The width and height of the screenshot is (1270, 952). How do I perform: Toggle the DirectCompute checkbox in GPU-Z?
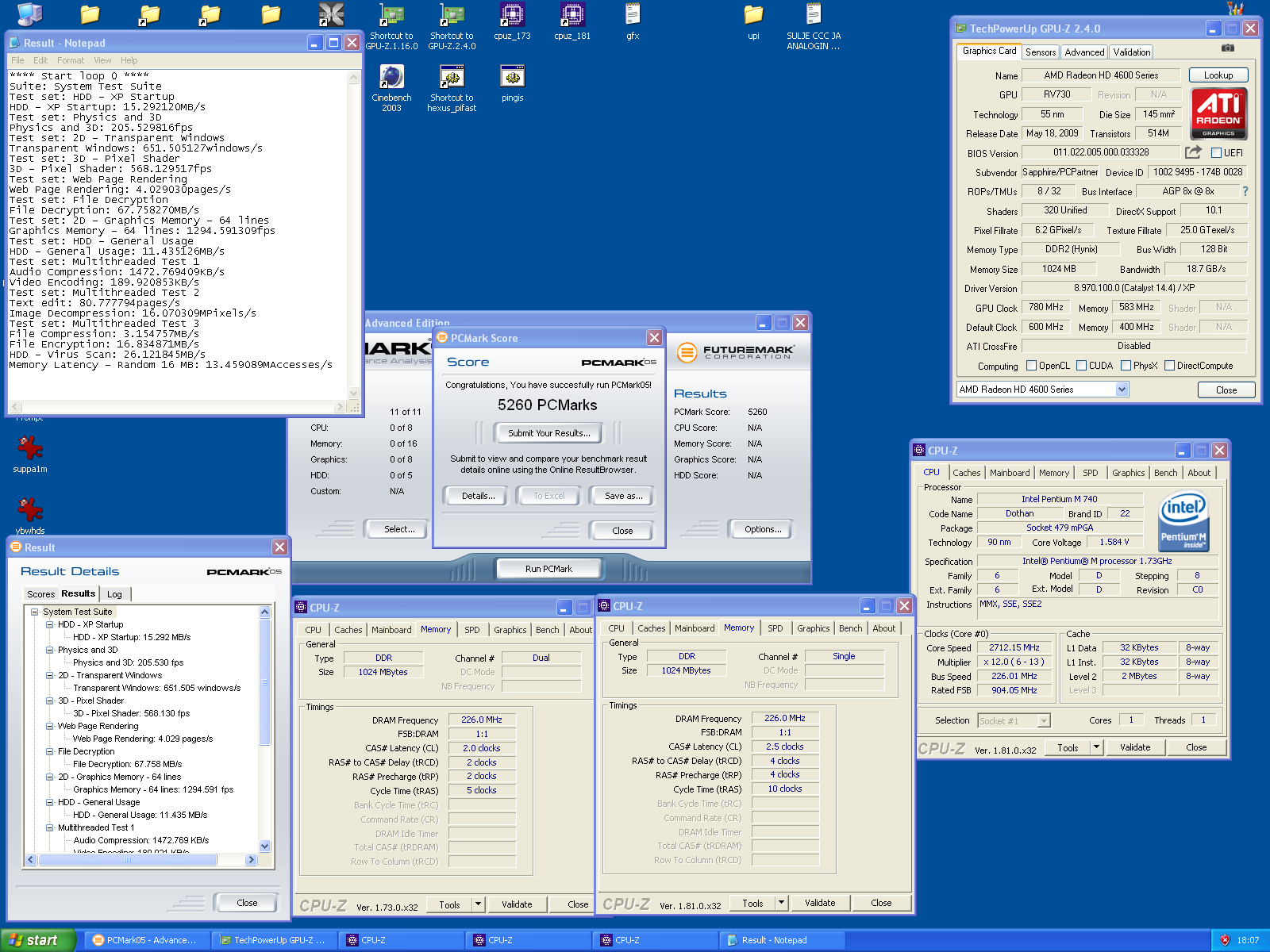(x=1169, y=366)
